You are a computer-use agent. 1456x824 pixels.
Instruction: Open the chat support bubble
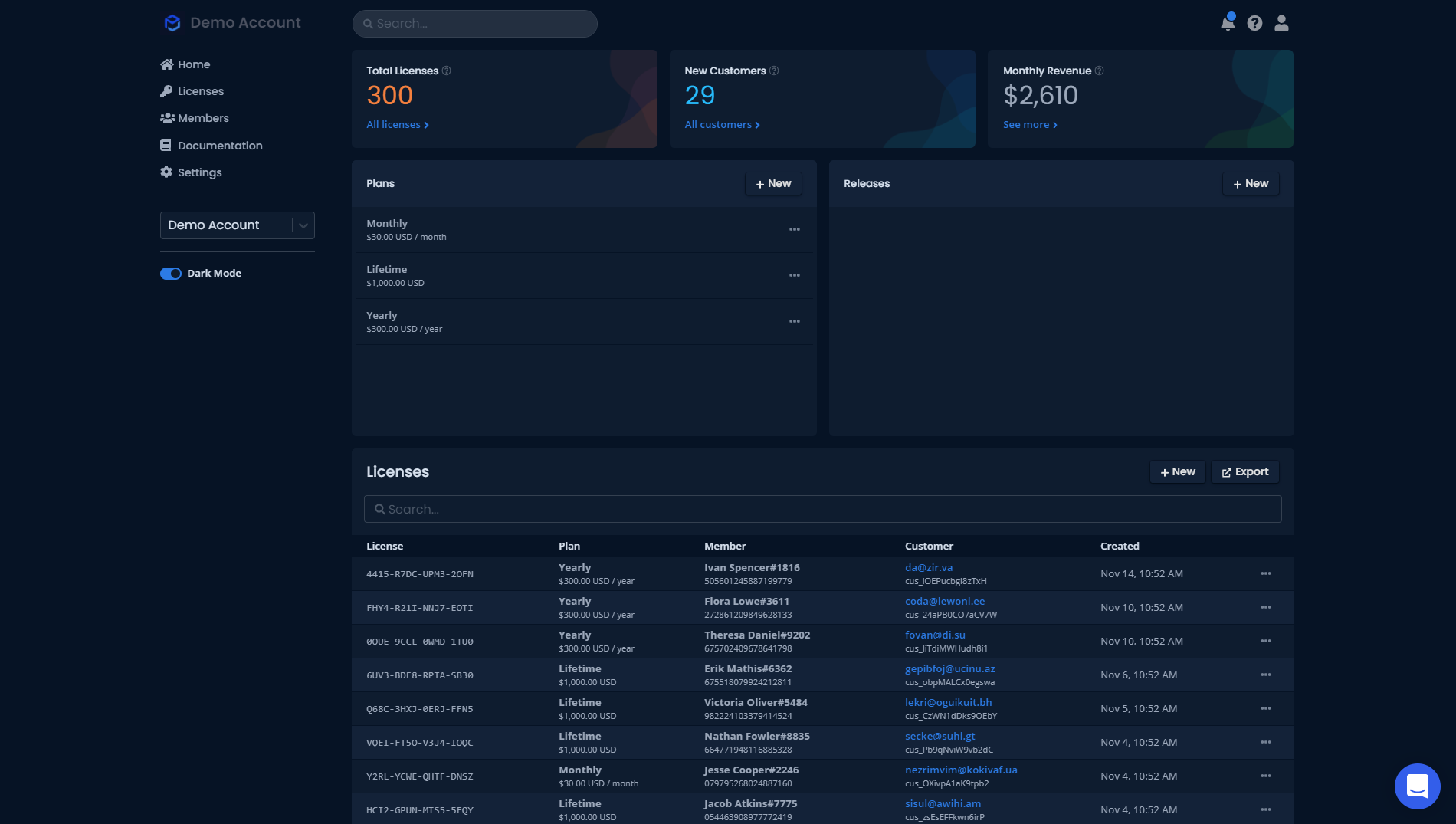(x=1417, y=786)
